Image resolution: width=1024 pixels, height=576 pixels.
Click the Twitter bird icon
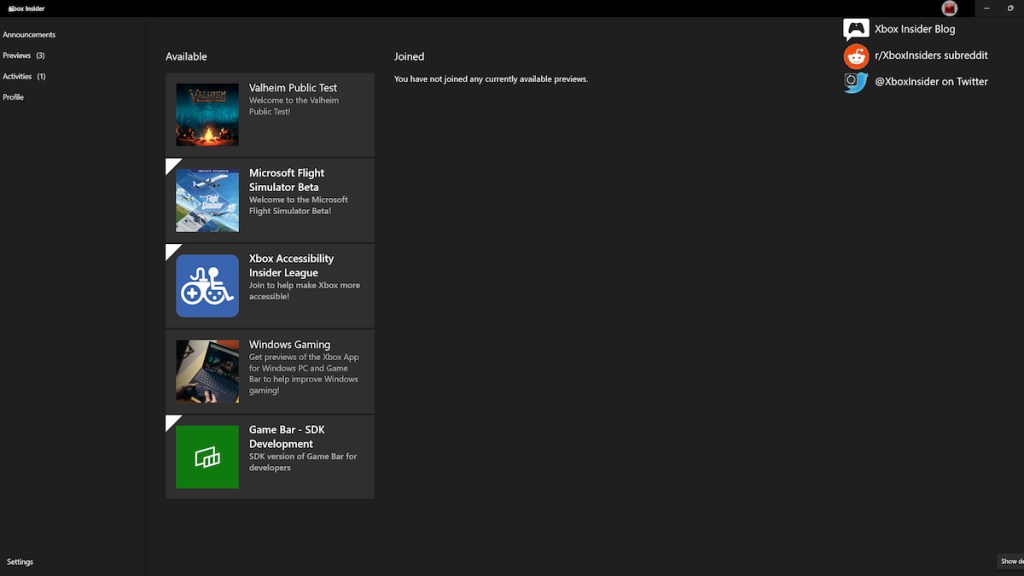pos(856,82)
